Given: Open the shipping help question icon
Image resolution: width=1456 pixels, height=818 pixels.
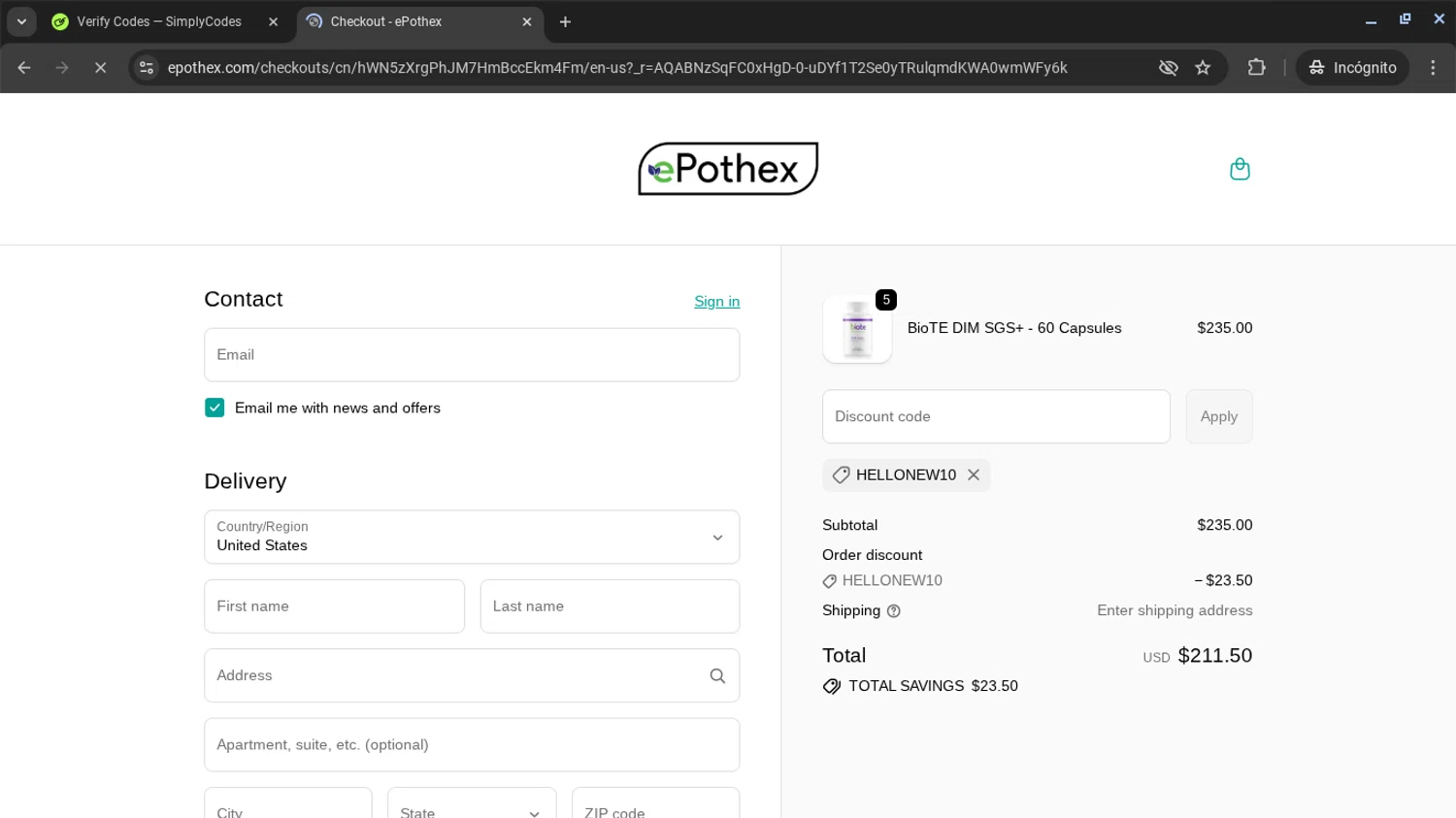Looking at the screenshot, I should click(x=894, y=611).
